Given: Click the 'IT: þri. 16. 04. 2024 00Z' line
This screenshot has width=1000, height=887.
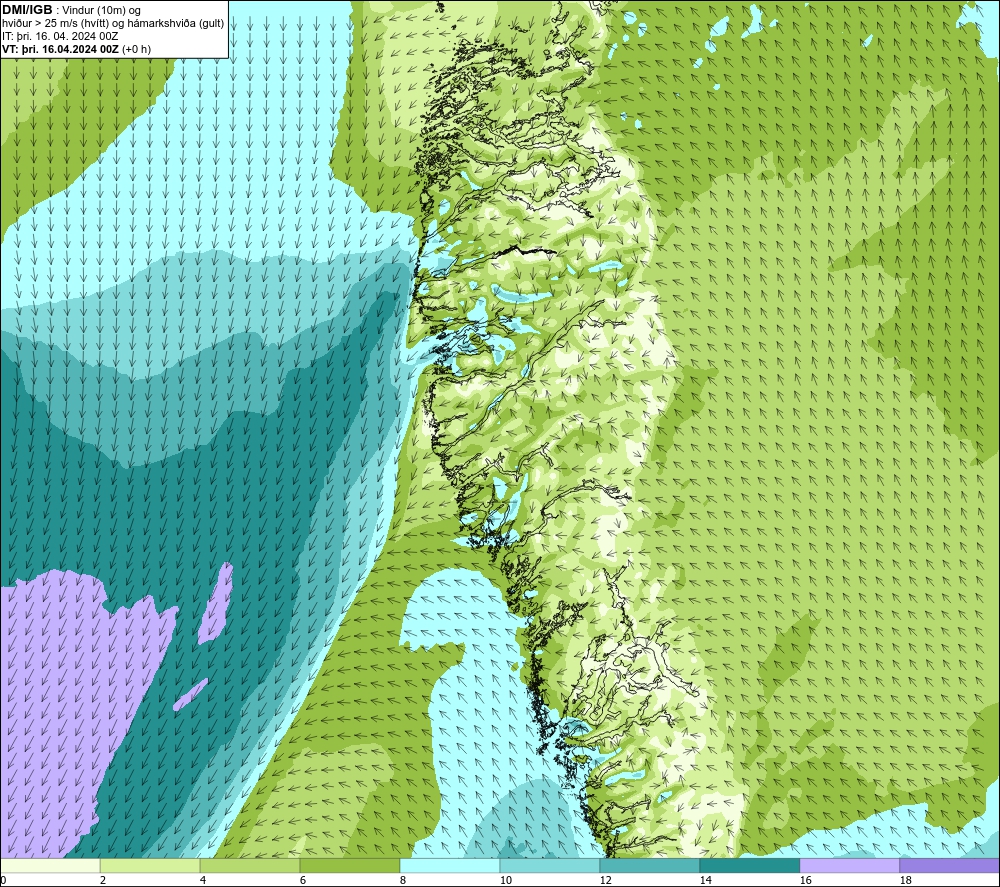Looking at the screenshot, I should 60,36.
